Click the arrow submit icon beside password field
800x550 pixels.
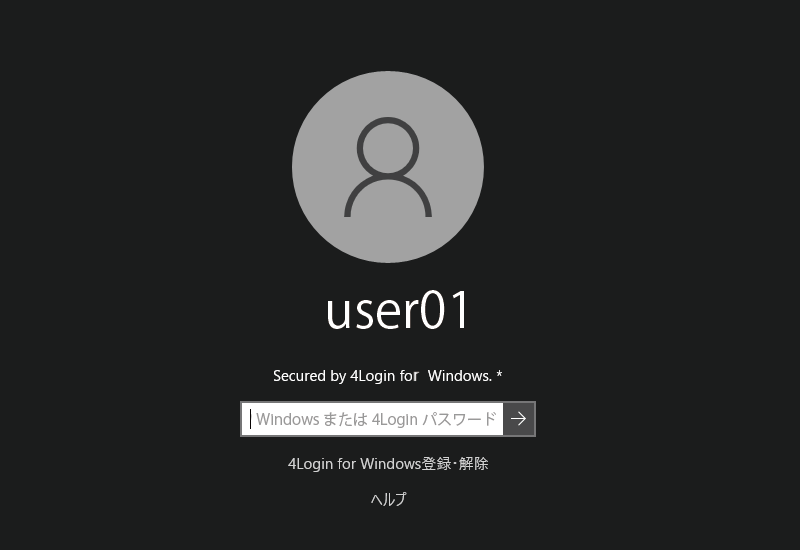pyautogui.click(x=518, y=419)
